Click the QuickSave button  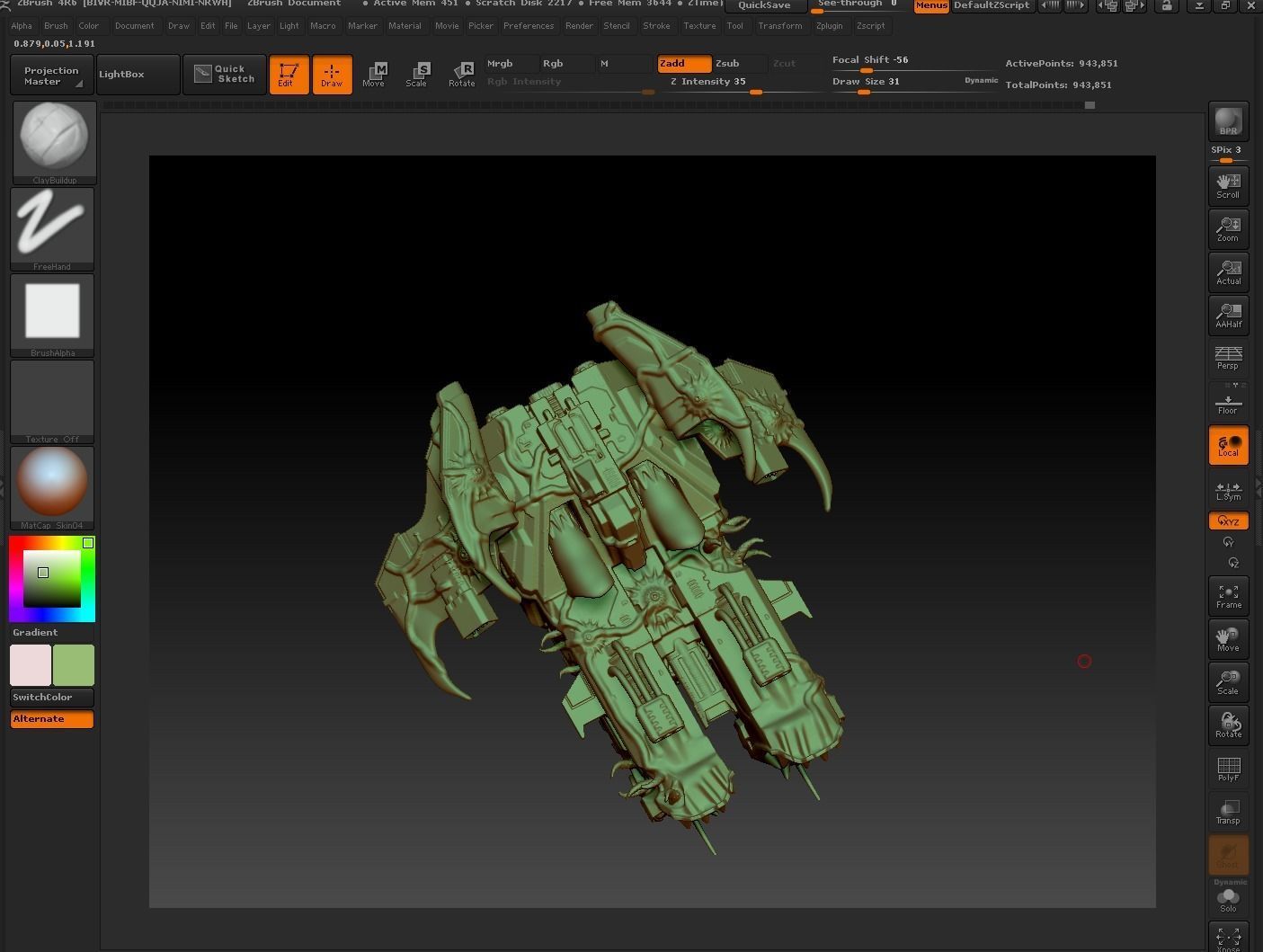pos(765,5)
